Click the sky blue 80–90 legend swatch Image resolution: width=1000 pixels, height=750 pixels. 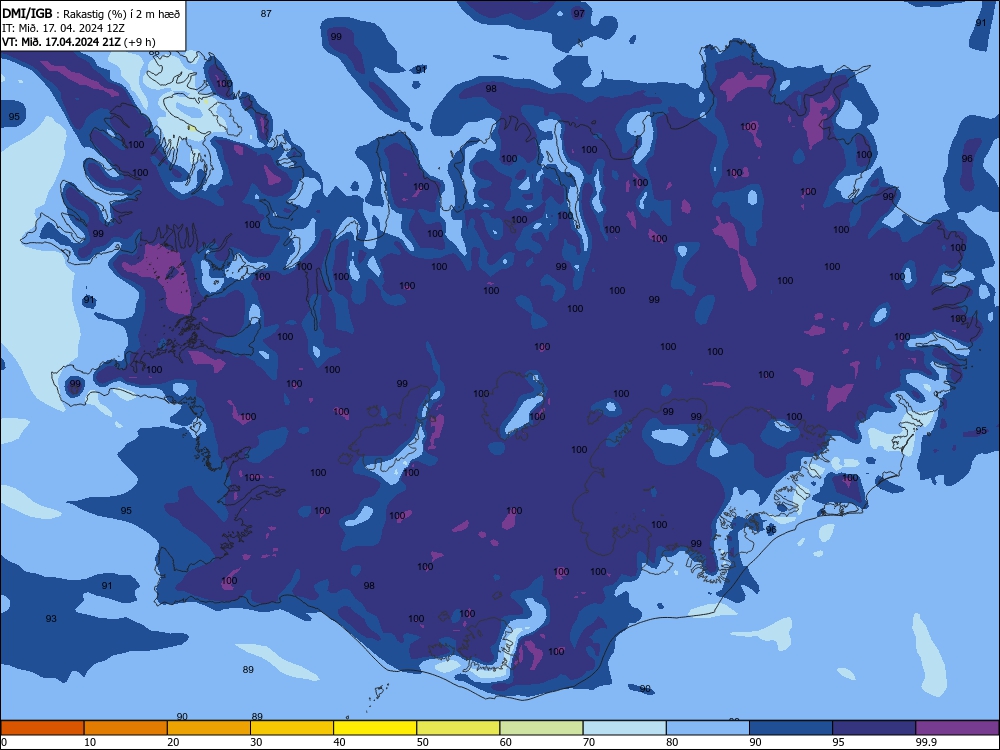(708, 728)
